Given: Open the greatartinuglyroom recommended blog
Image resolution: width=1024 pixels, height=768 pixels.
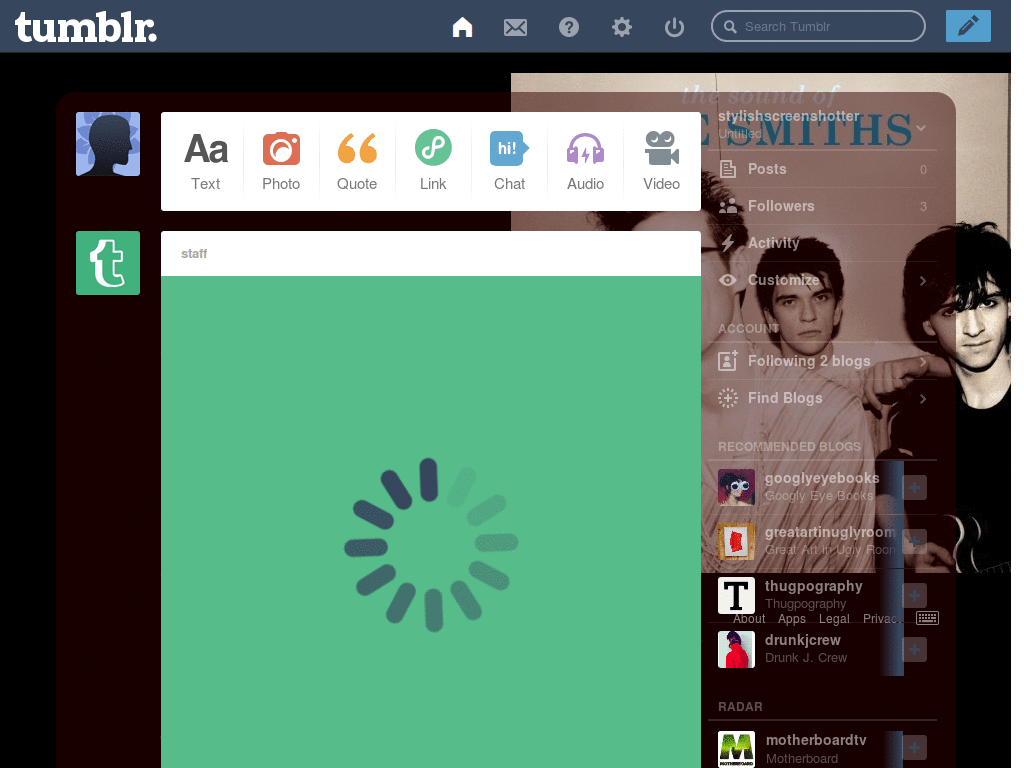Looking at the screenshot, I should tap(830, 532).
